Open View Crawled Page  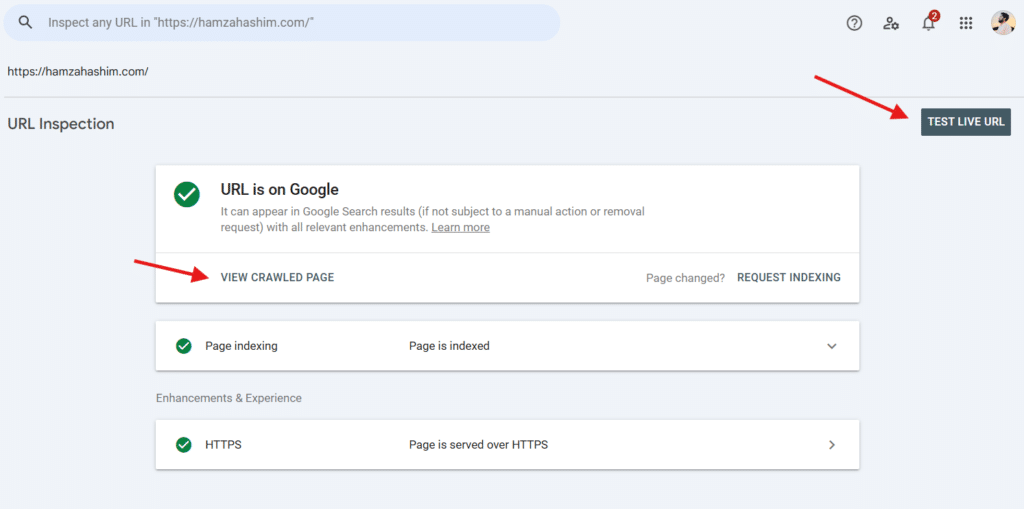click(278, 277)
